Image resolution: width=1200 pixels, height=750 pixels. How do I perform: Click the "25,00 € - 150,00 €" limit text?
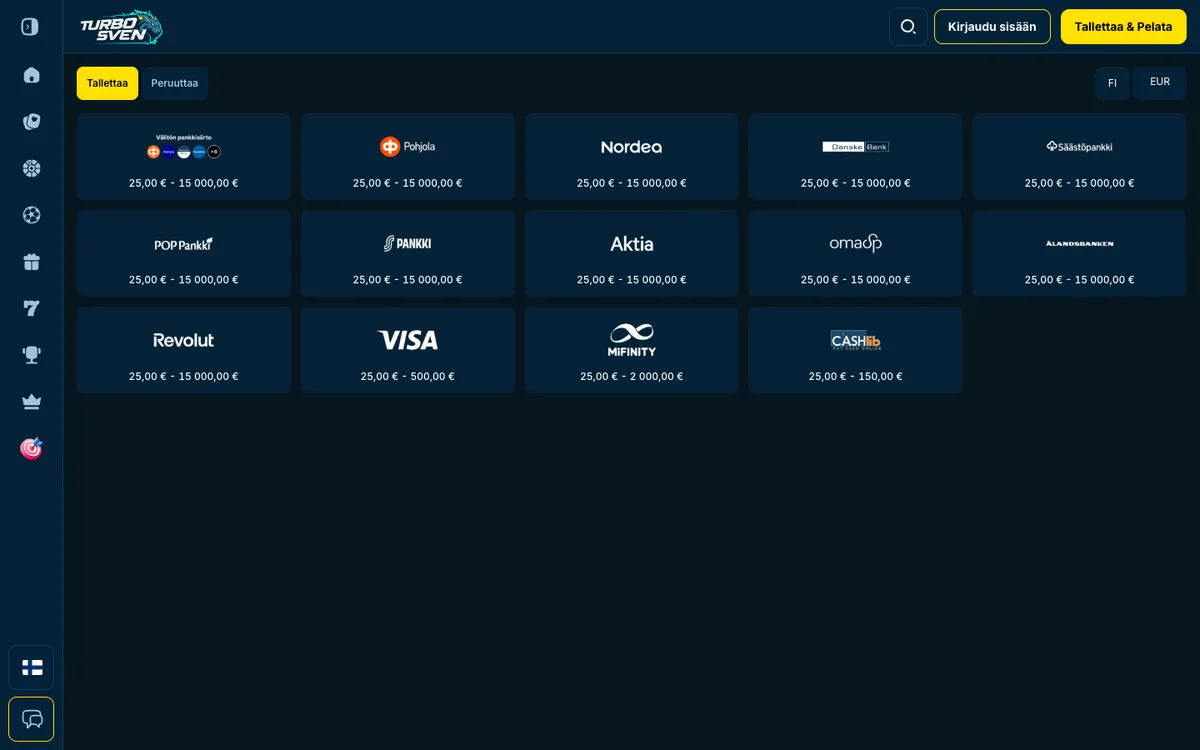coord(855,377)
